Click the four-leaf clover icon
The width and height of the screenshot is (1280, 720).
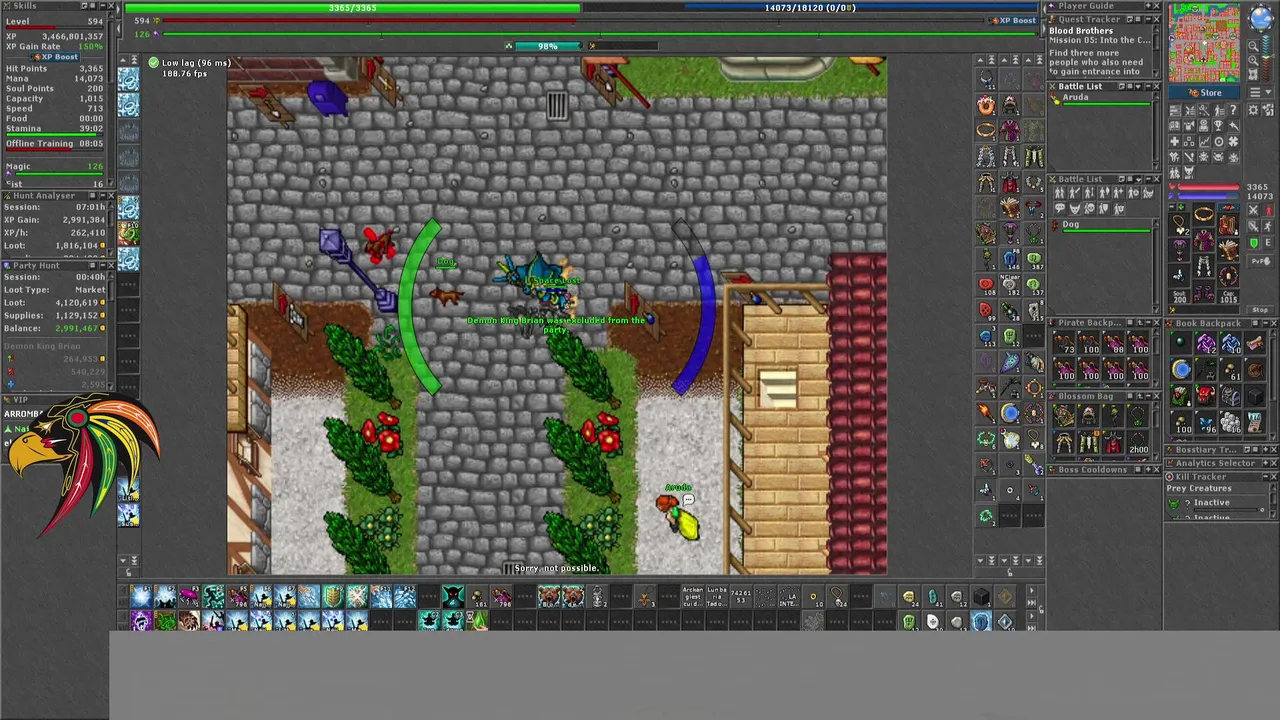1233,142
